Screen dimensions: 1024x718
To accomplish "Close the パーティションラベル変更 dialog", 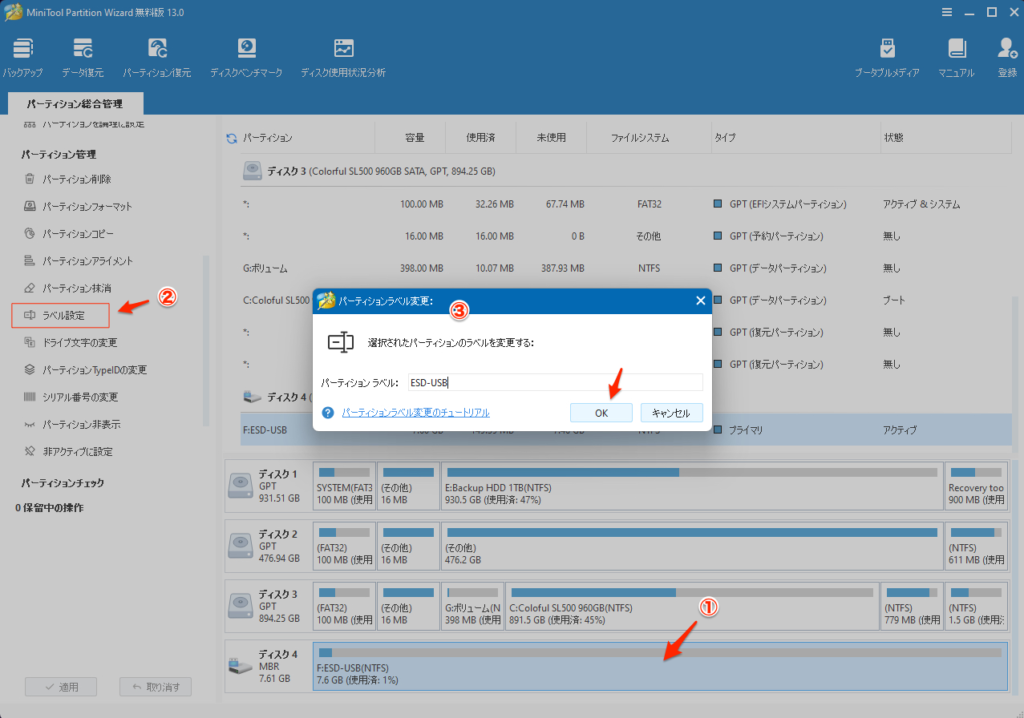I will (x=699, y=300).
